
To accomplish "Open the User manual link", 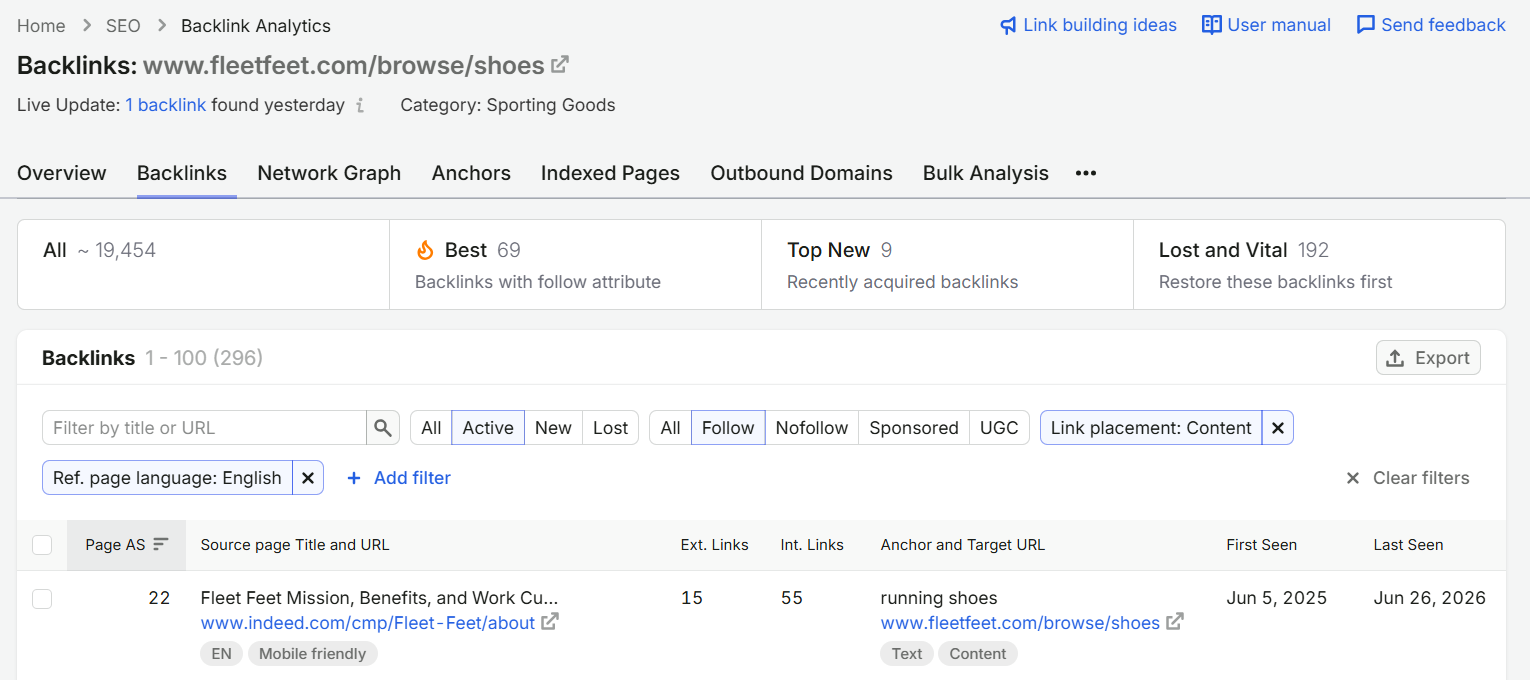I will (1266, 25).
